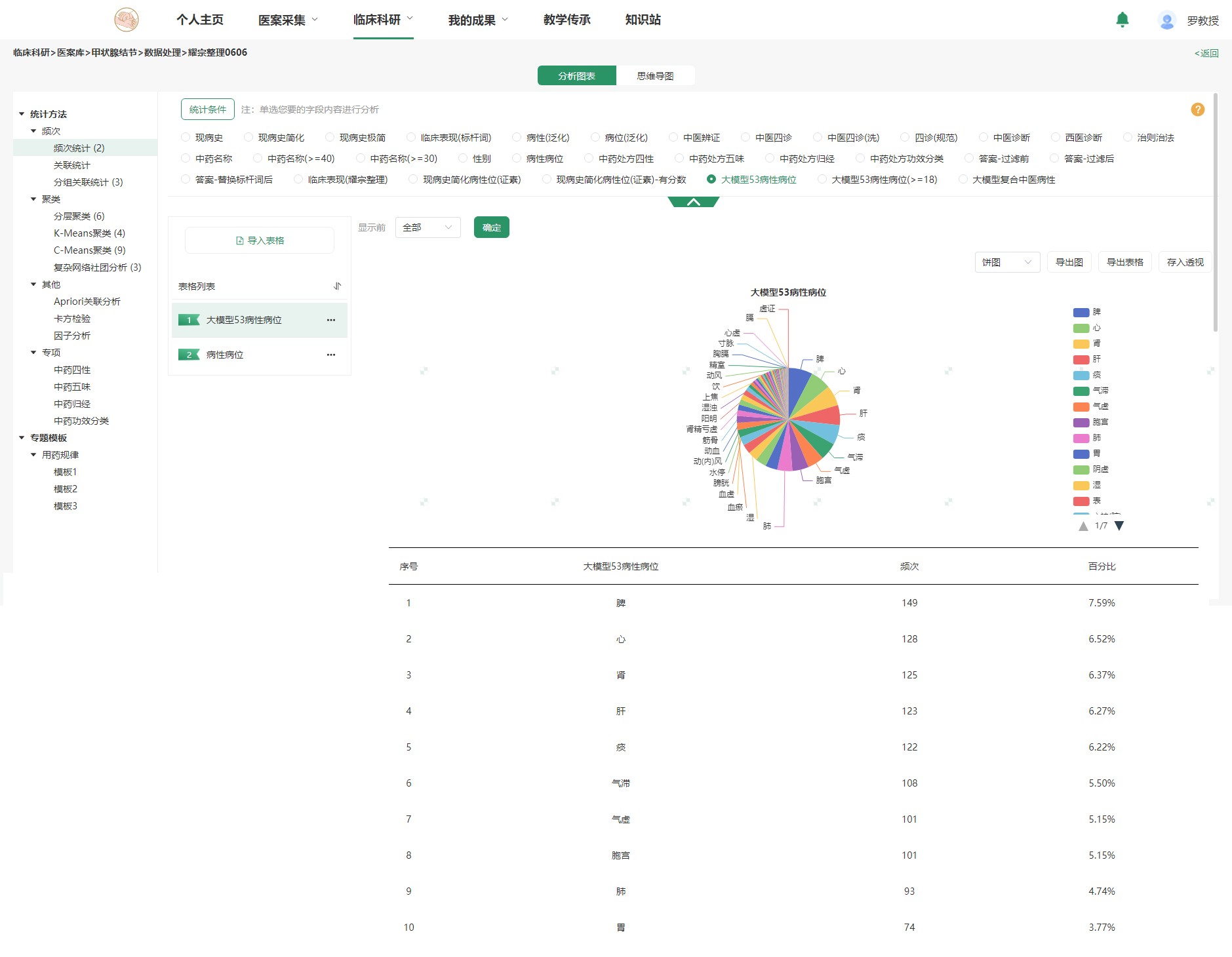Open the 饼图 chart type dropdown

click(1006, 262)
